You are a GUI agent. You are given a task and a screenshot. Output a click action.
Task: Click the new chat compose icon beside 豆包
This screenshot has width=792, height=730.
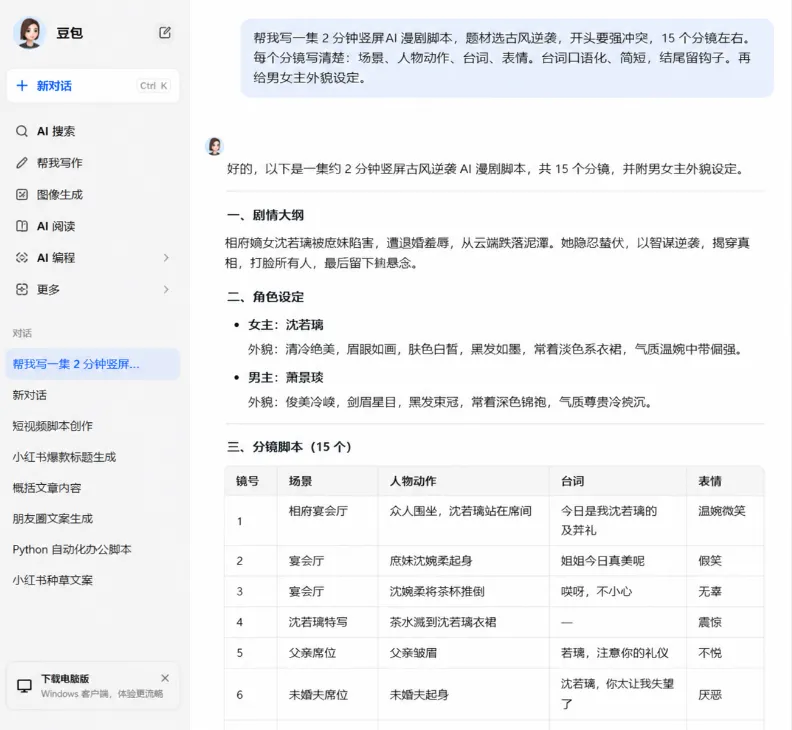[165, 33]
